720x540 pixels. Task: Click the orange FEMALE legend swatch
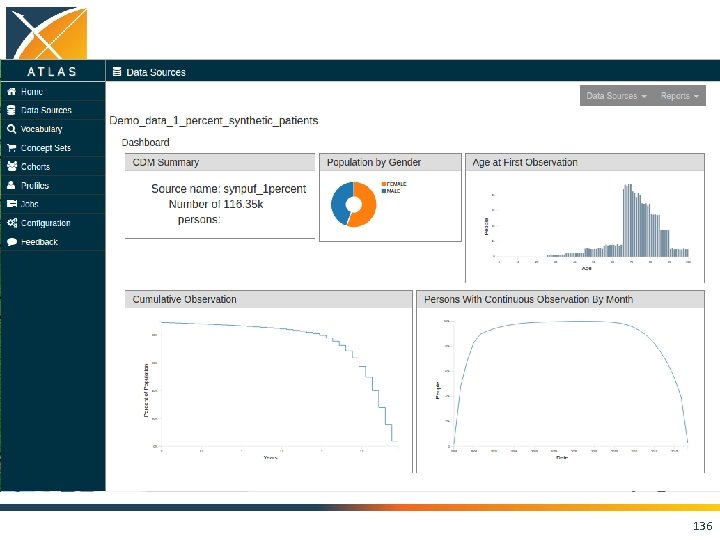384,184
